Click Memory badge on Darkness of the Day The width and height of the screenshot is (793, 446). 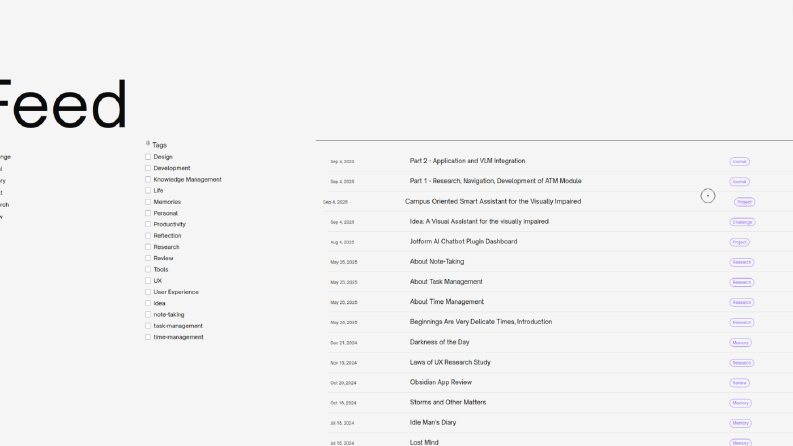(x=740, y=343)
